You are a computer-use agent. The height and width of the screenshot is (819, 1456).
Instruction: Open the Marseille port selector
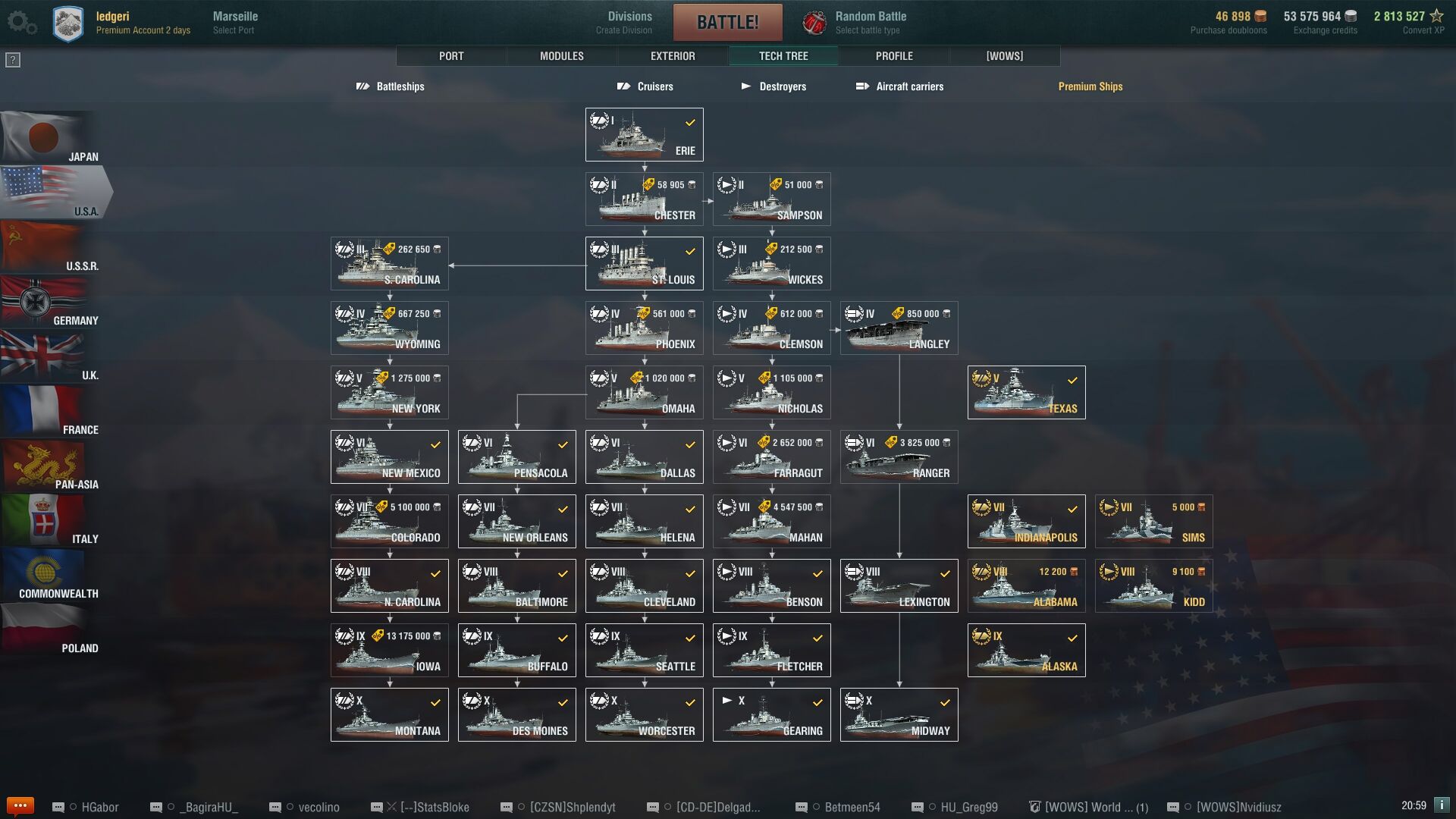pyautogui.click(x=235, y=23)
